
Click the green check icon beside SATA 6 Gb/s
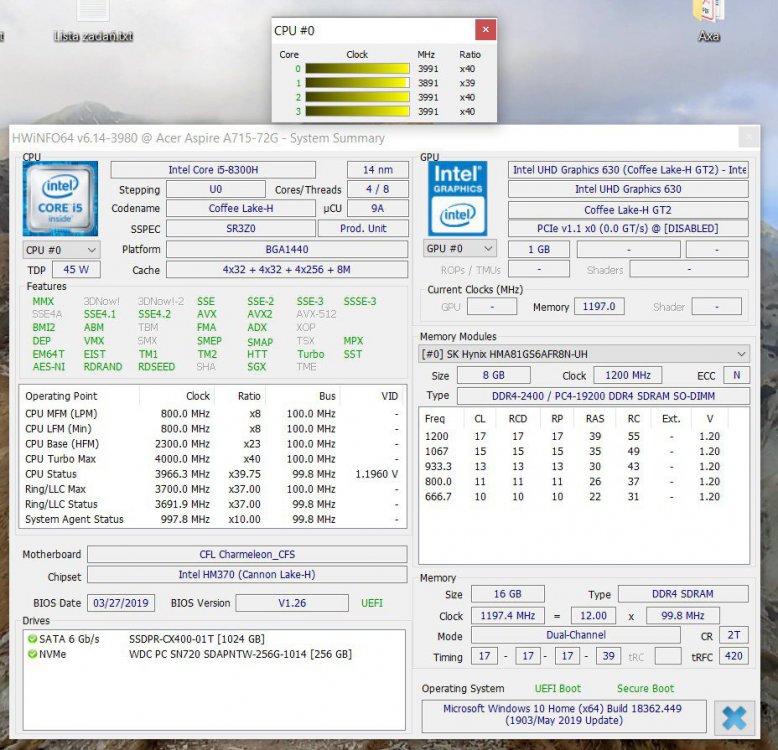click(32, 639)
